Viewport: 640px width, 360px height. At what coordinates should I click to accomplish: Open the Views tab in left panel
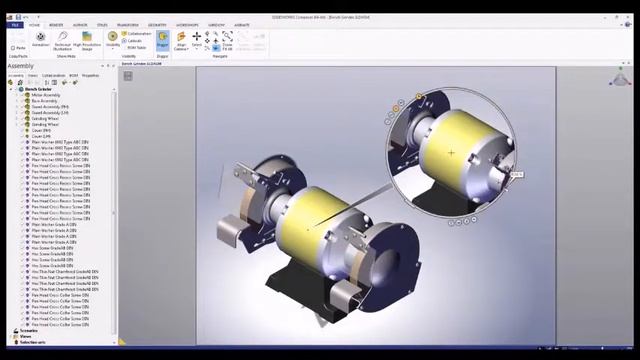33,76
